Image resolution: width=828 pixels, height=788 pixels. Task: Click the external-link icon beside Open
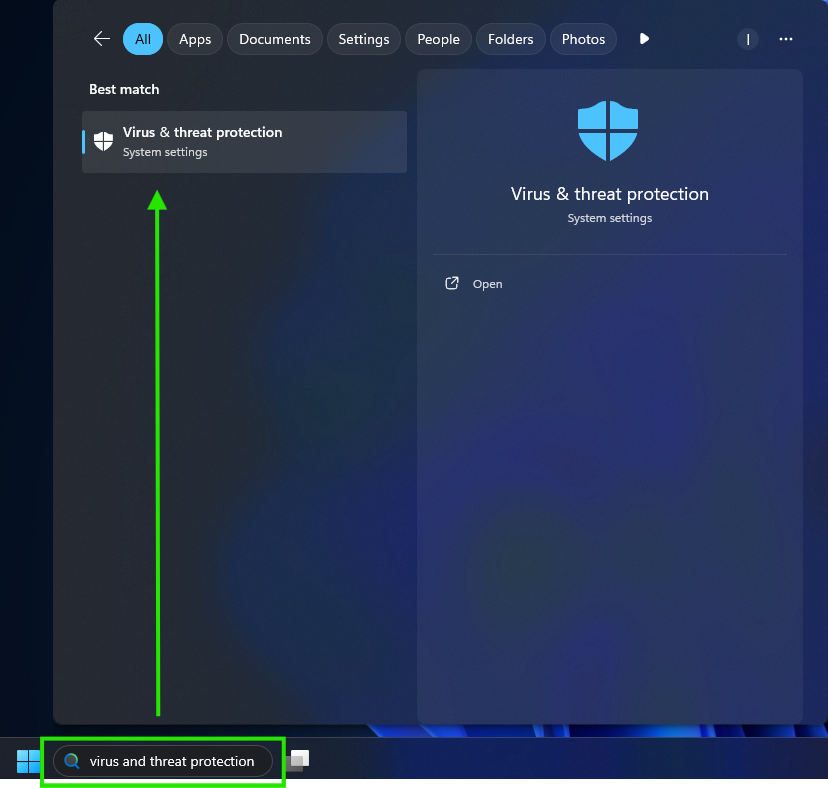pyautogui.click(x=451, y=284)
